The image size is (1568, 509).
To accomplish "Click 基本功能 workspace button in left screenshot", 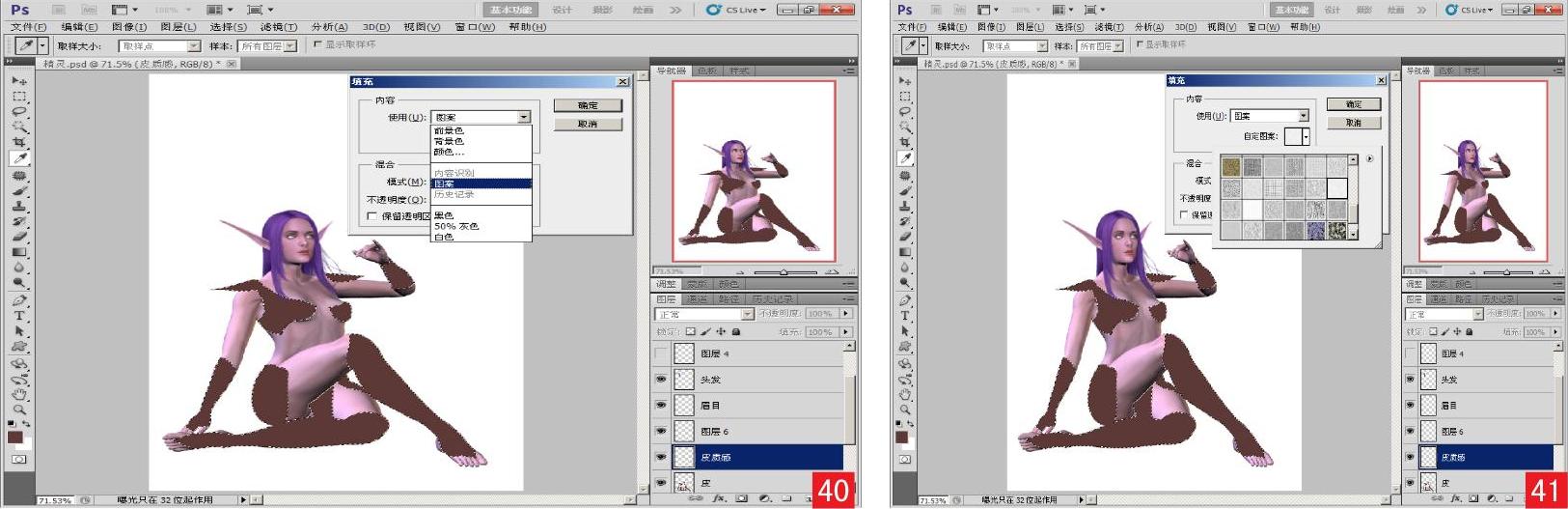I will click(510, 10).
